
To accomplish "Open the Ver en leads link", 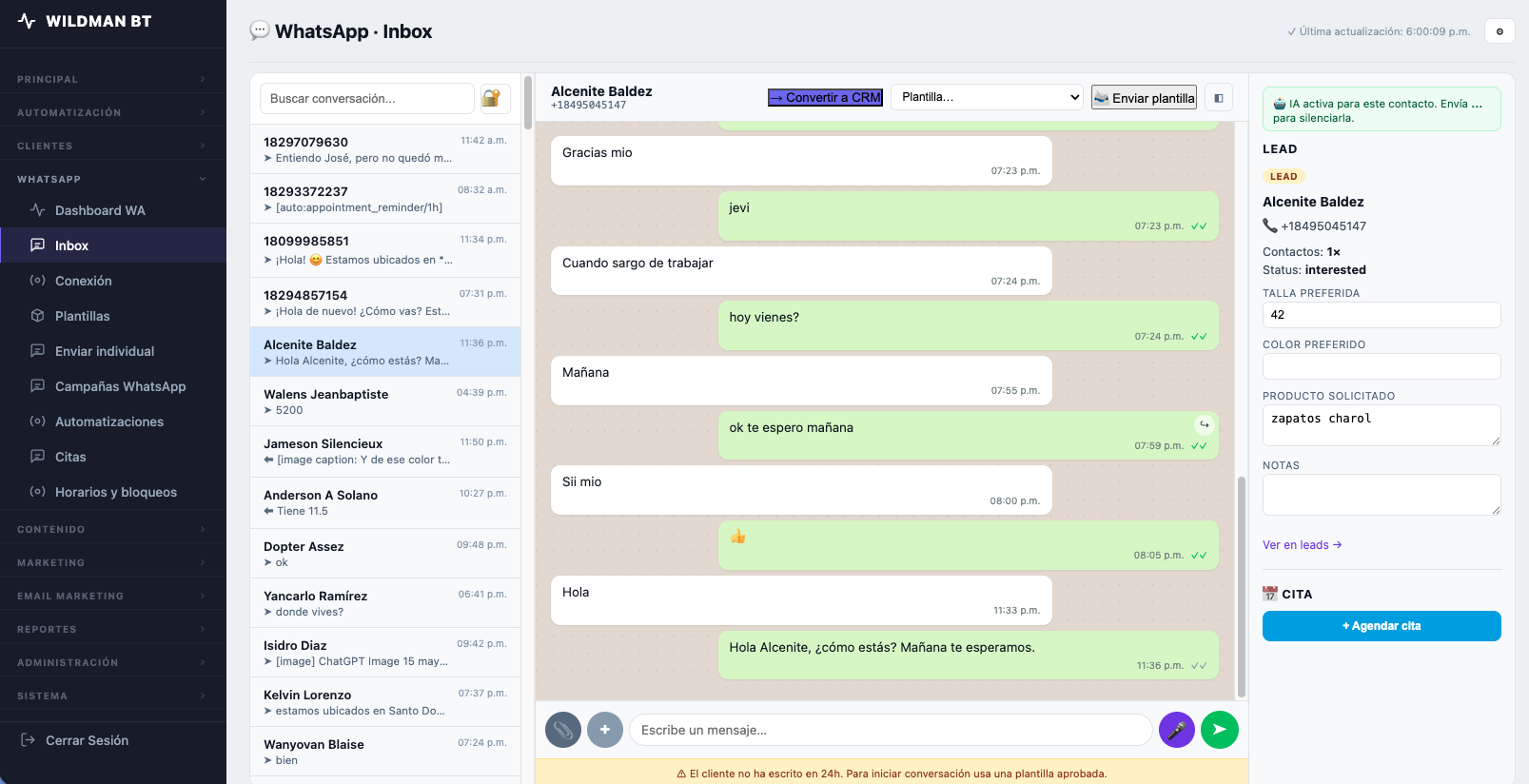I will coord(1302,545).
